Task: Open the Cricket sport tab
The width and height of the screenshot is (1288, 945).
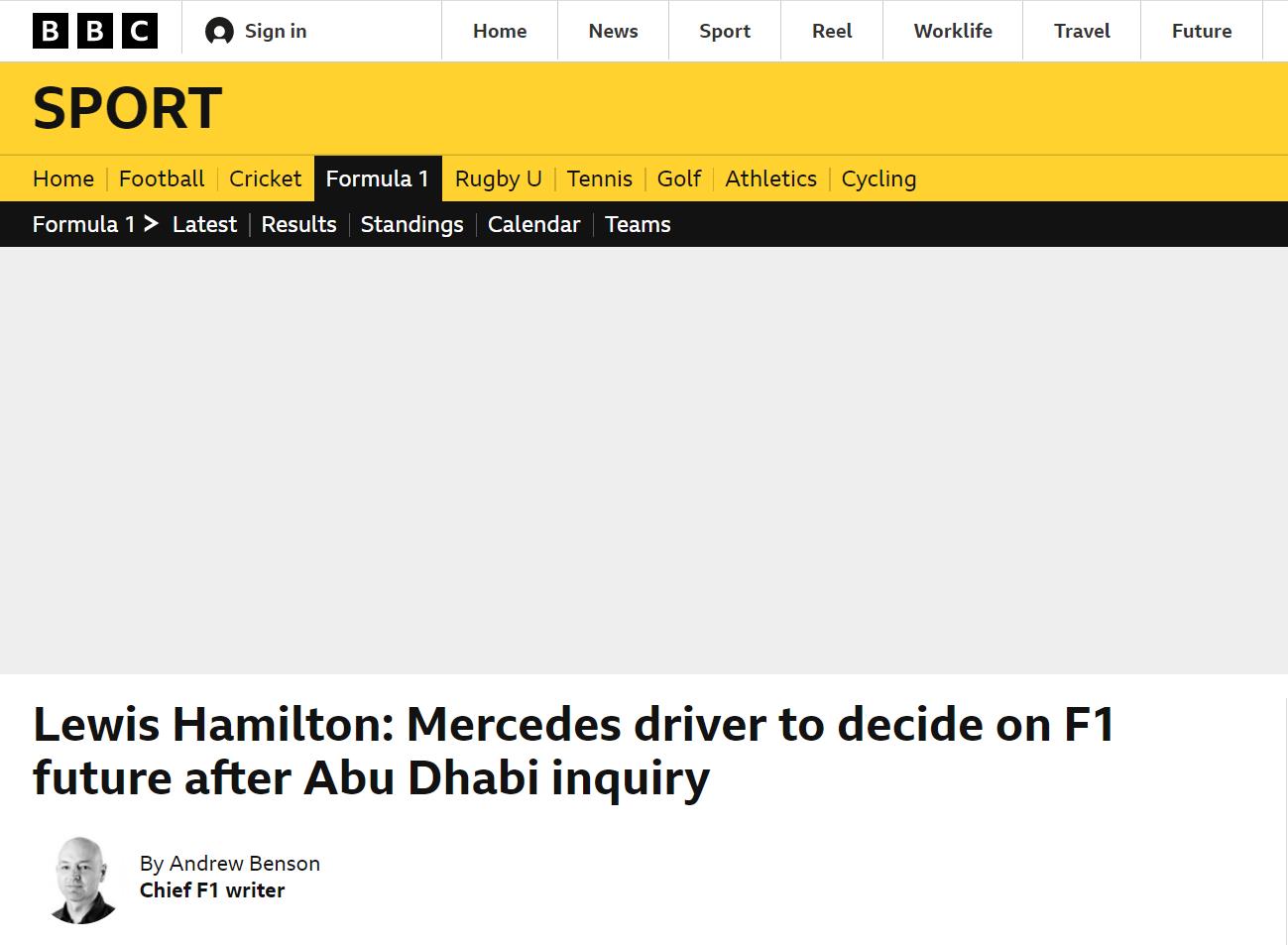Action: [x=265, y=179]
